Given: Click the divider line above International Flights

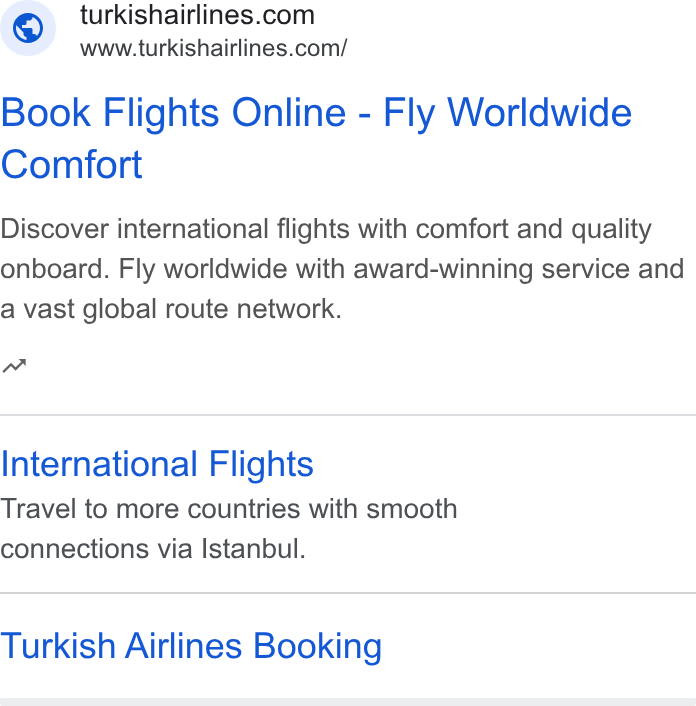Looking at the screenshot, I should click(348, 415).
